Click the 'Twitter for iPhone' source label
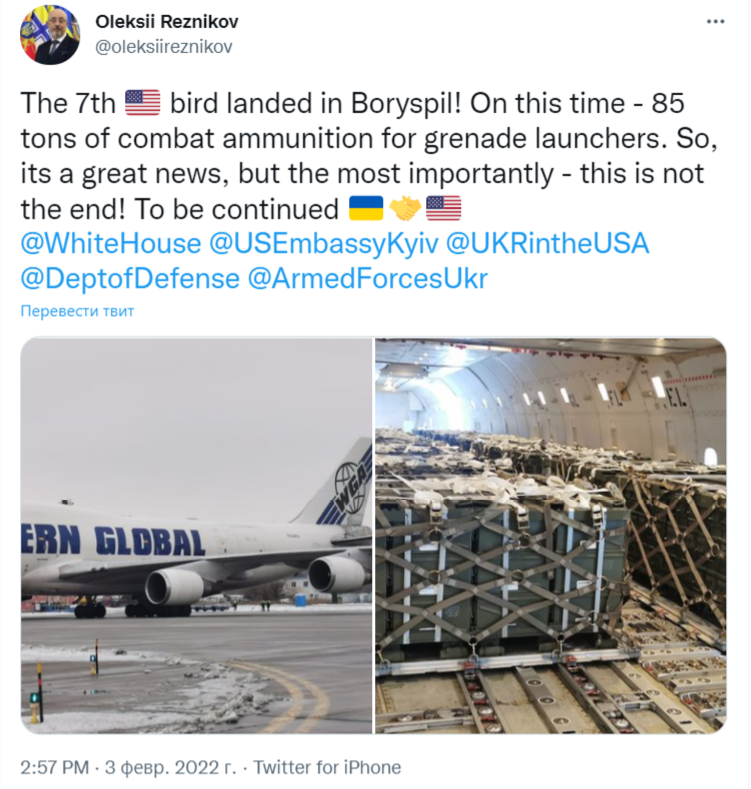Screen dimensions: 751x789 click(327, 767)
